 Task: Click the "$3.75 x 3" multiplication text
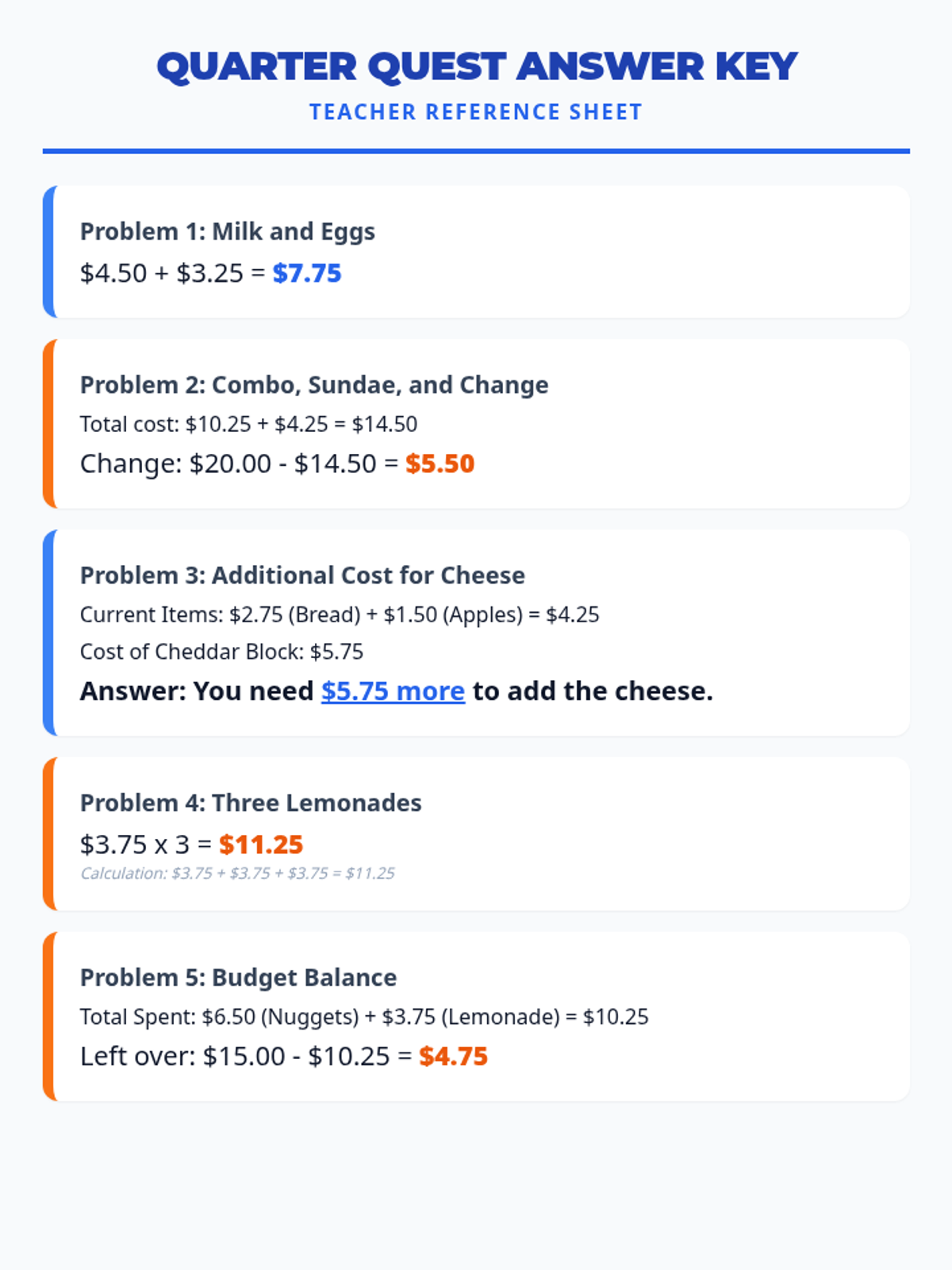(x=135, y=845)
